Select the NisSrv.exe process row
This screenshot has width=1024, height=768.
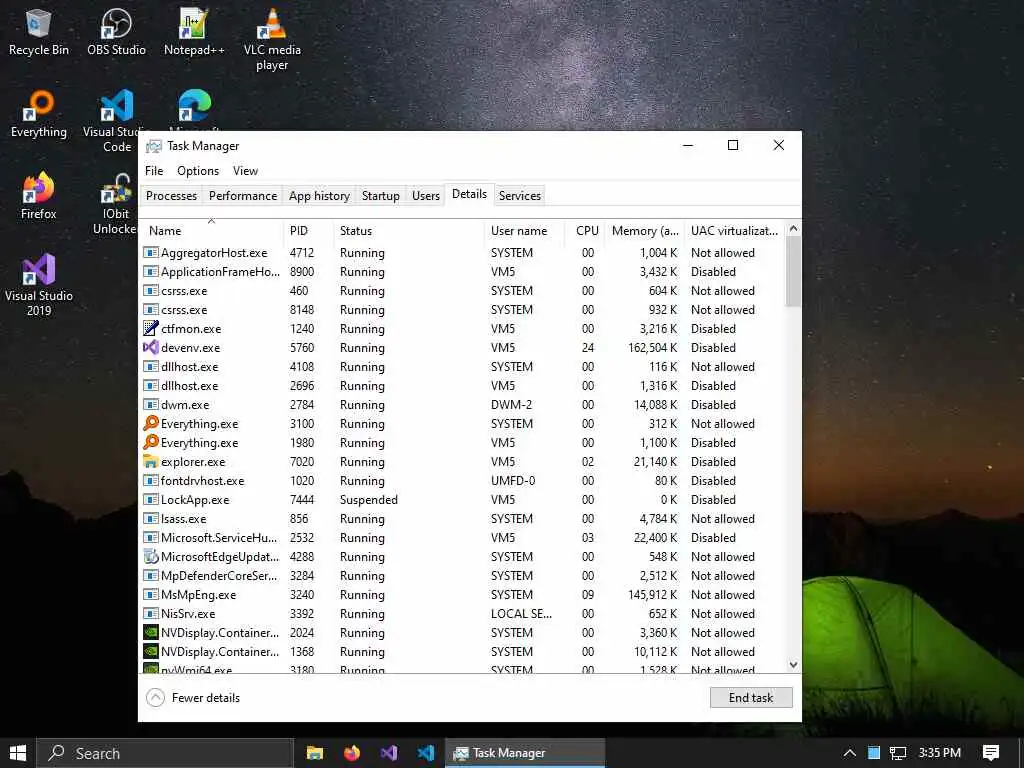click(x=462, y=613)
